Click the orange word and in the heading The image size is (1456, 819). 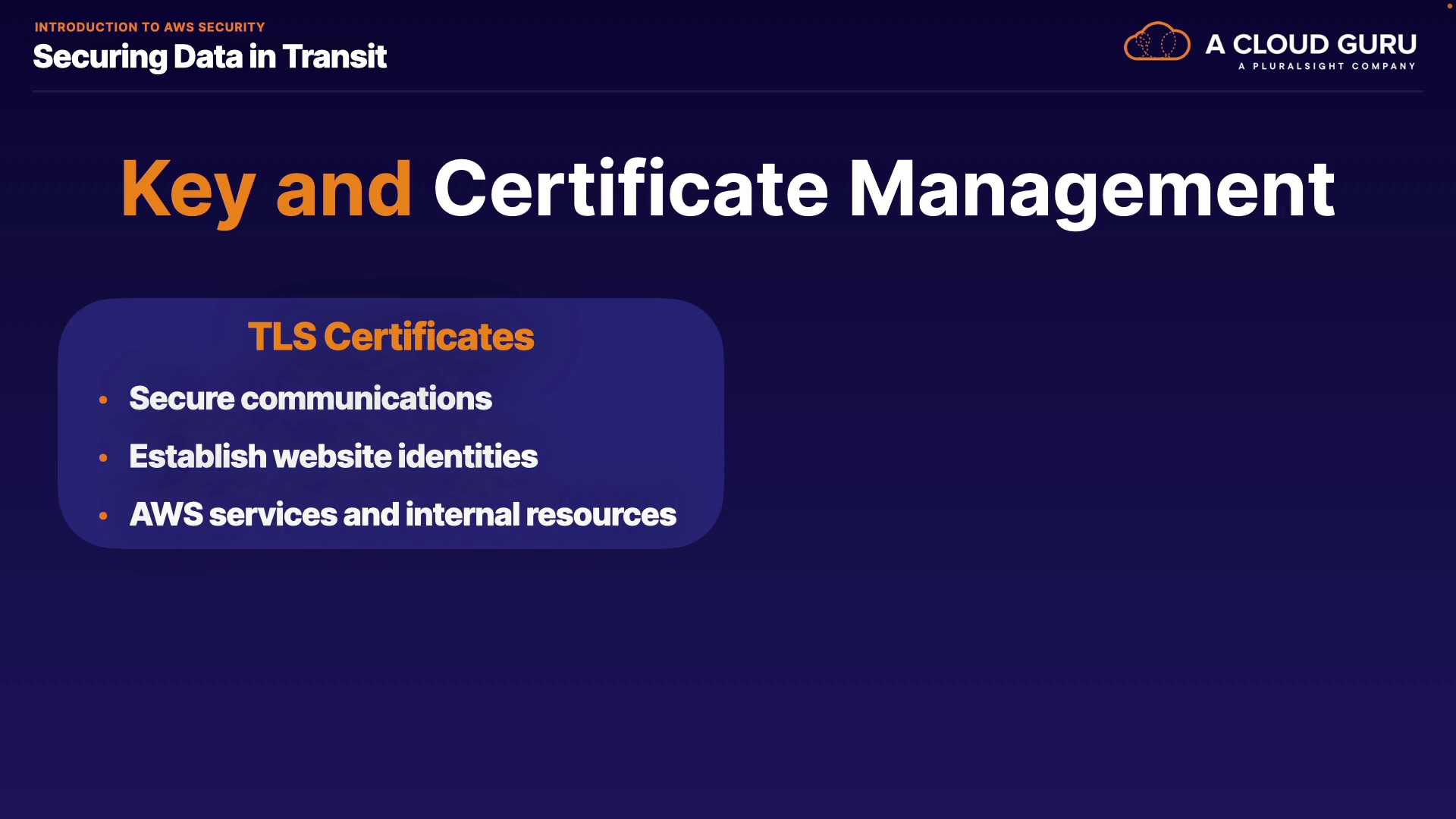pyautogui.click(x=344, y=190)
